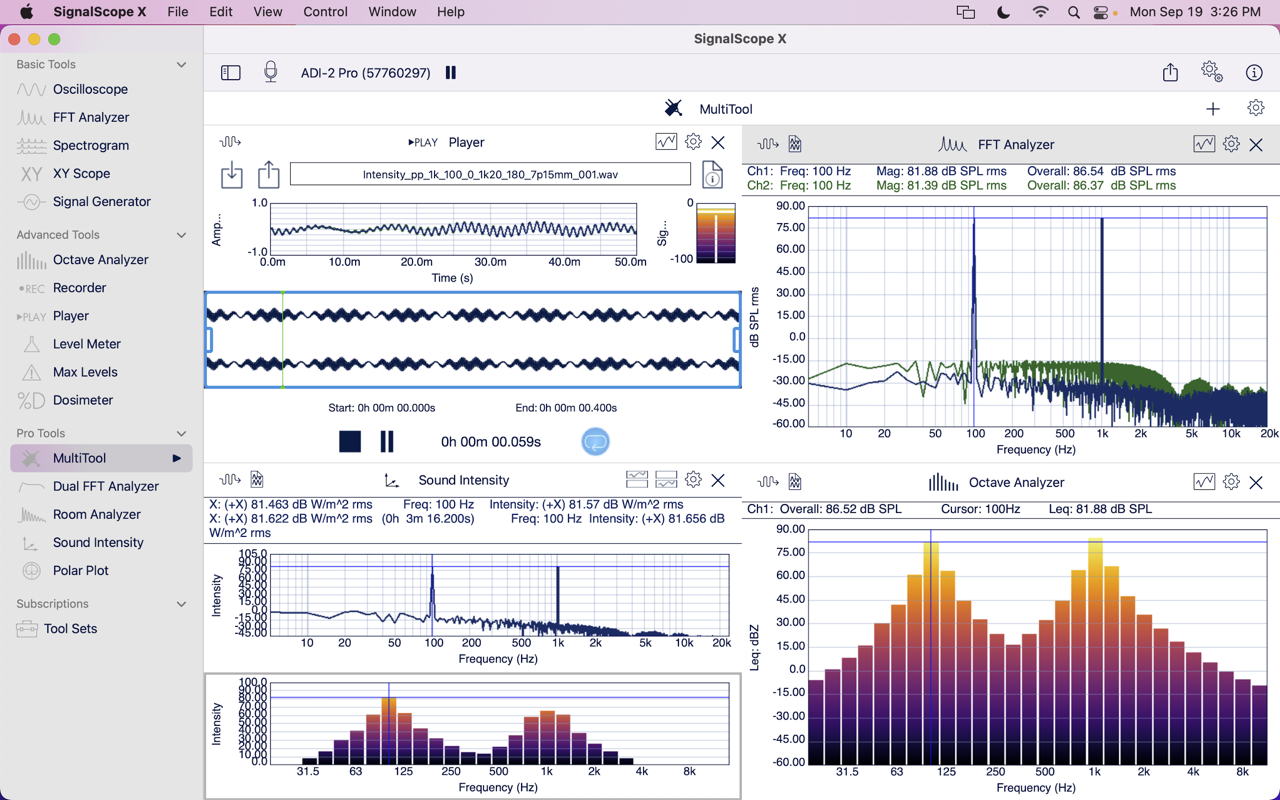
Task: Click signal input icon in Octave Analyzer
Action: click(768, 482)
